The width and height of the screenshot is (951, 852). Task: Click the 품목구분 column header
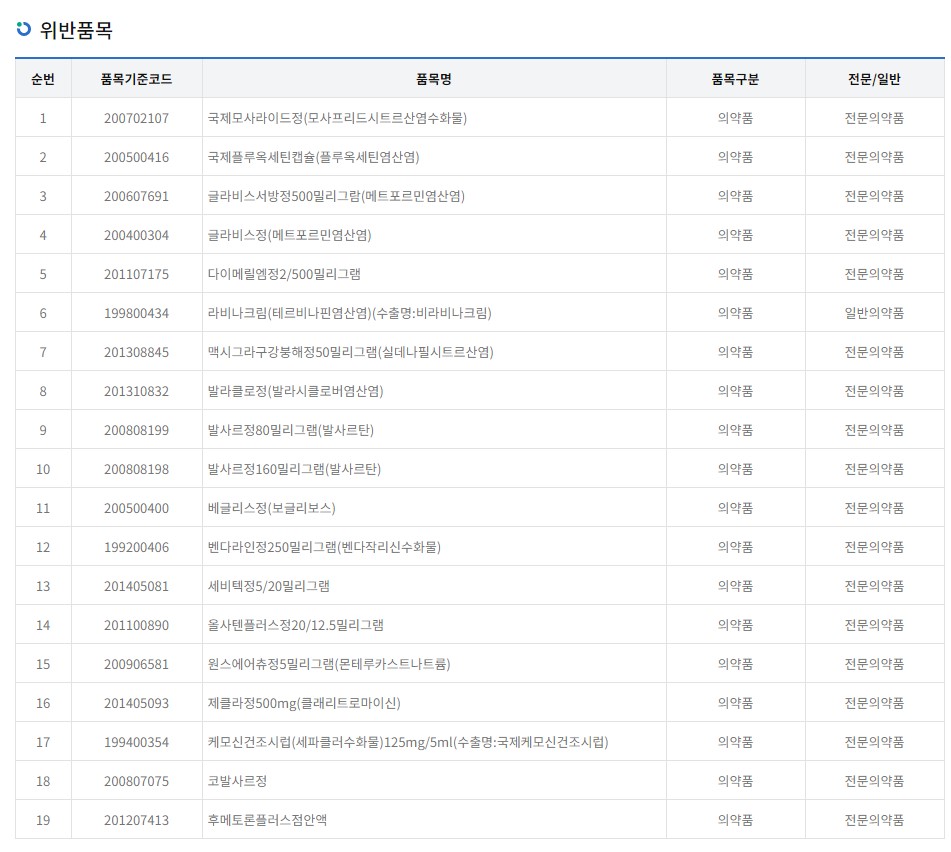(735, 79)
